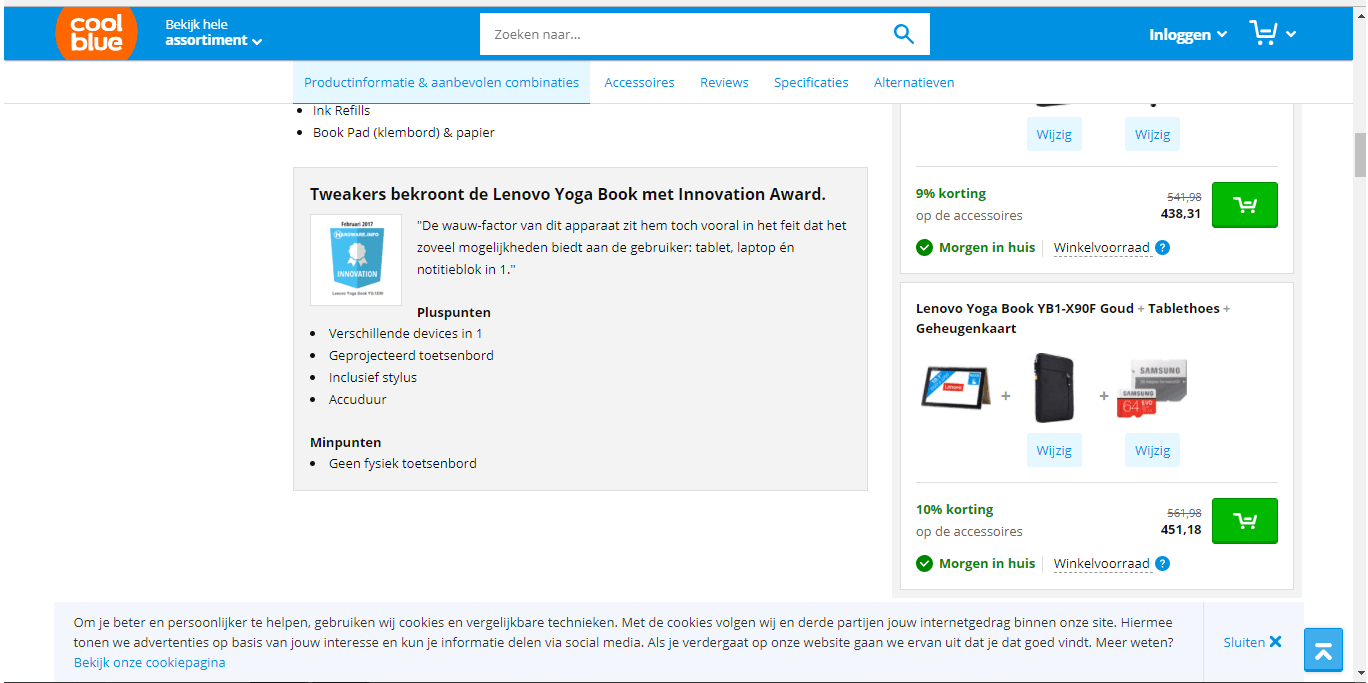
Task: Click Wijzig under the tablet sleeve
Action: [1054, 450]
